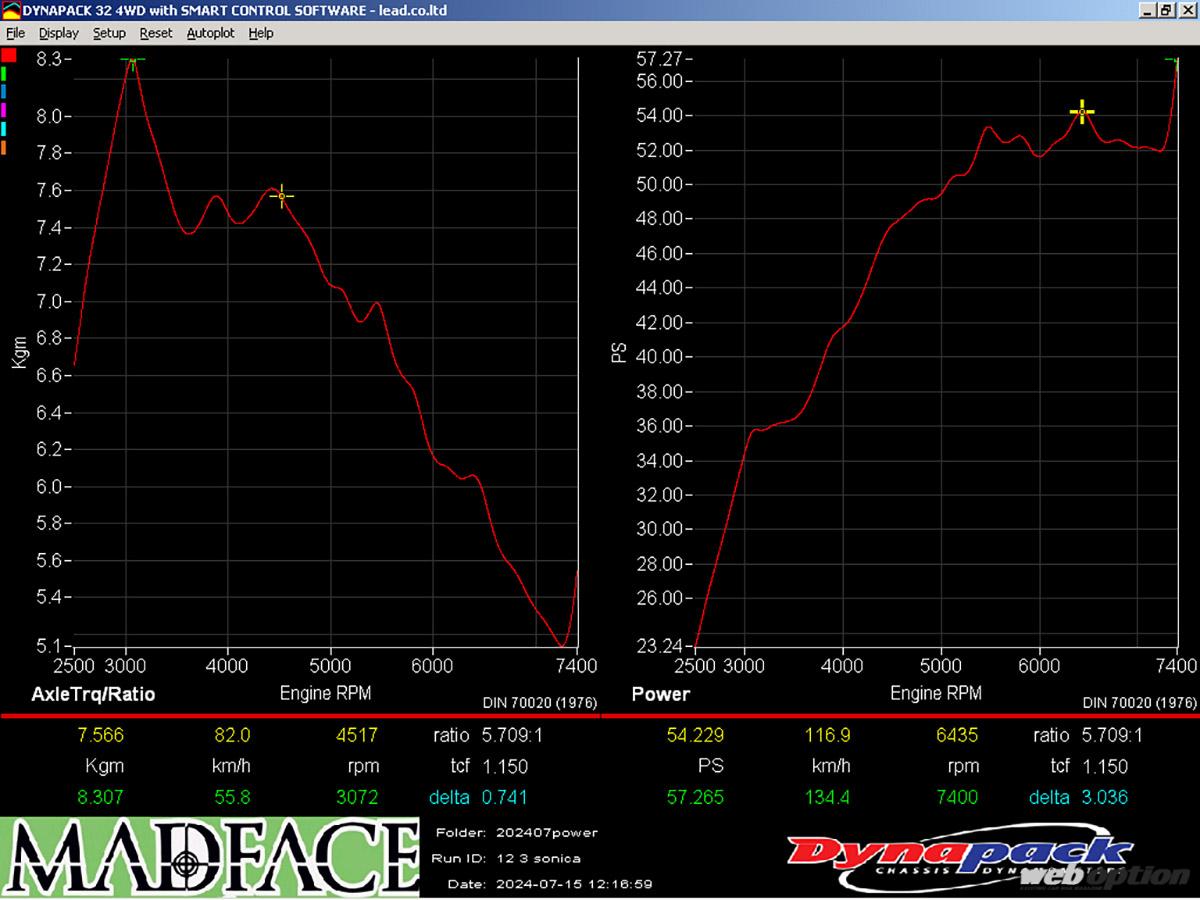1200x900 pixels.
Task: Click the Reset menu item
Action: click(x=156, y=33)
